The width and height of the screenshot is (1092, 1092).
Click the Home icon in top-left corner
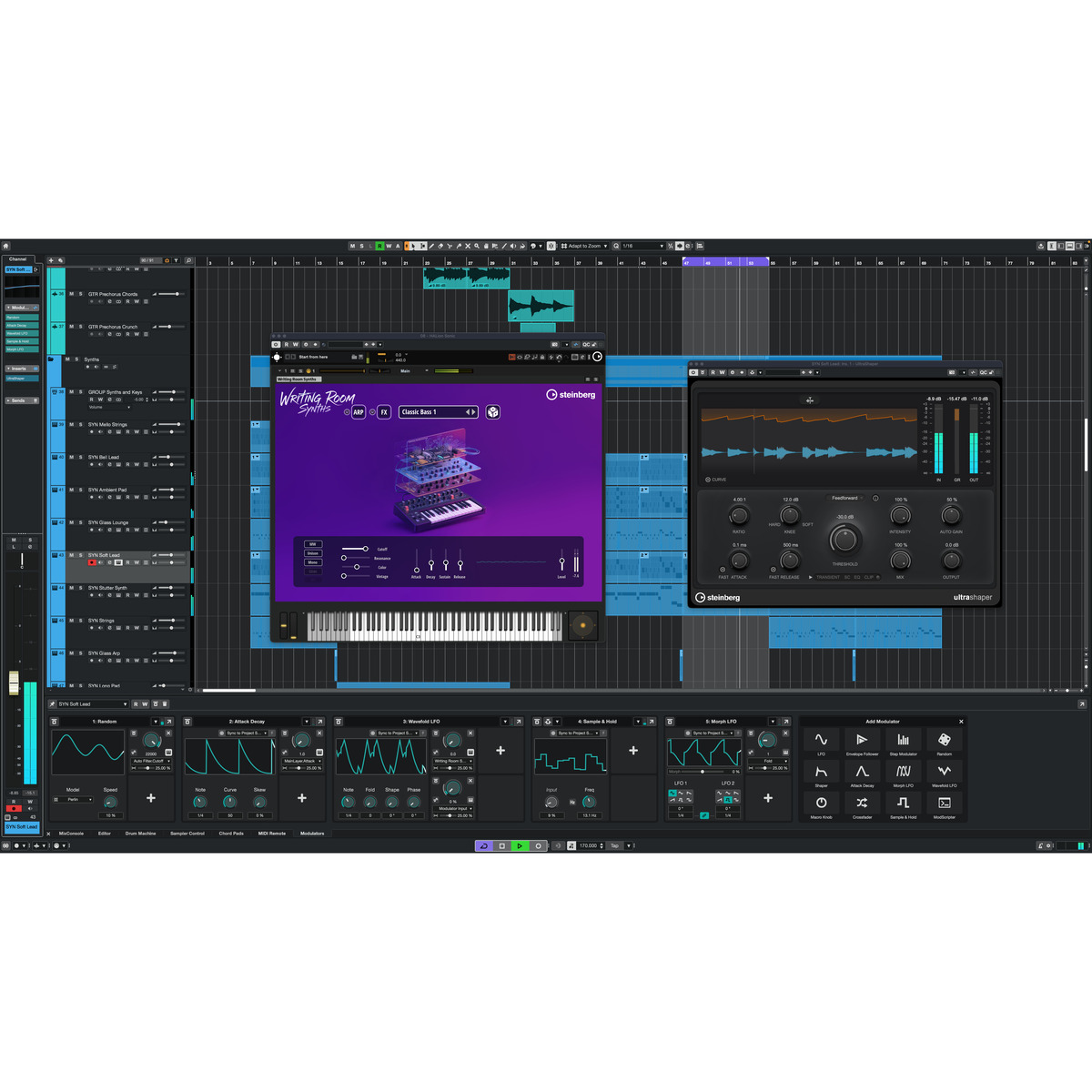pos(5,246)
